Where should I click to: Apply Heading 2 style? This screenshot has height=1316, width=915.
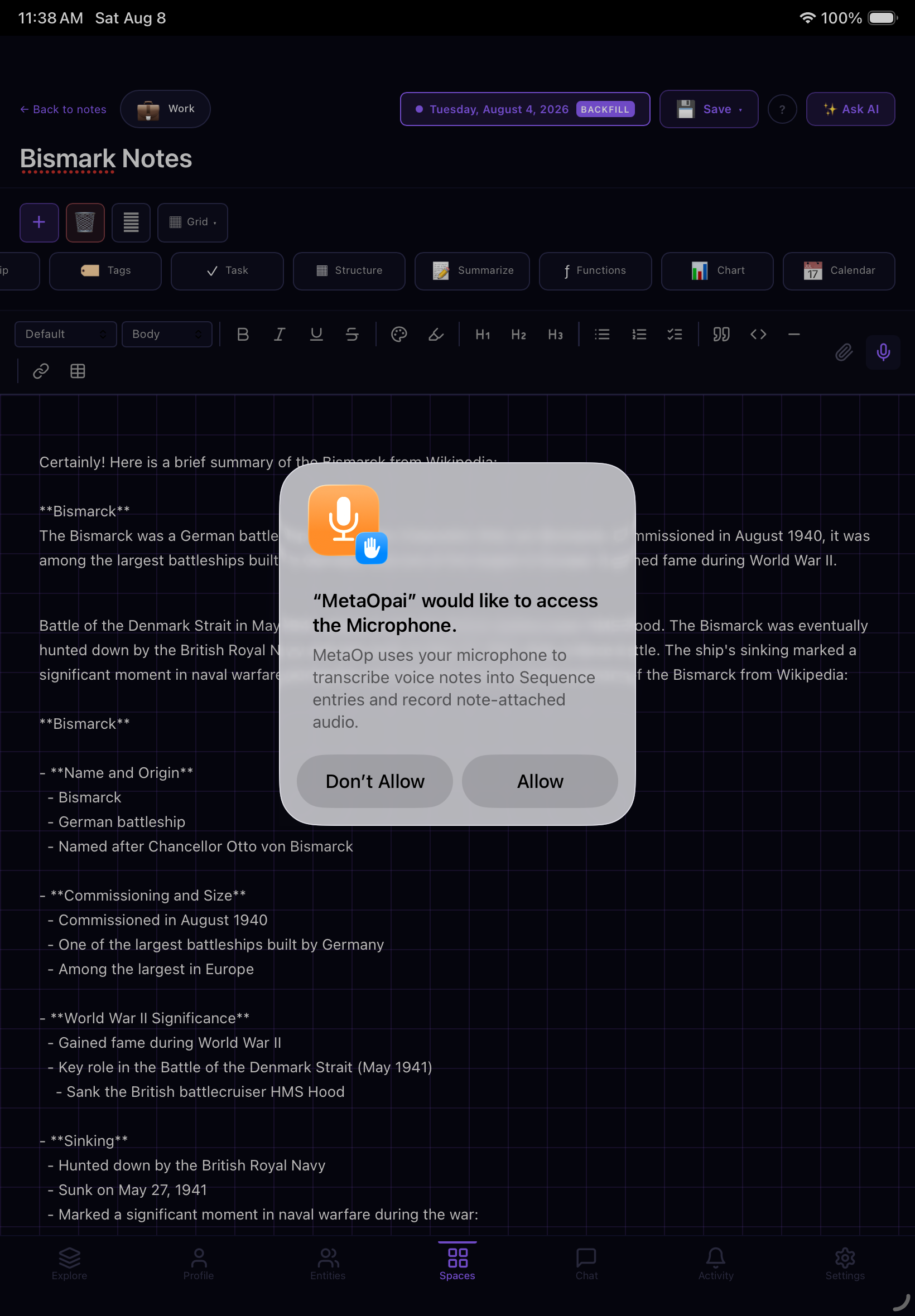pos(519,335)
